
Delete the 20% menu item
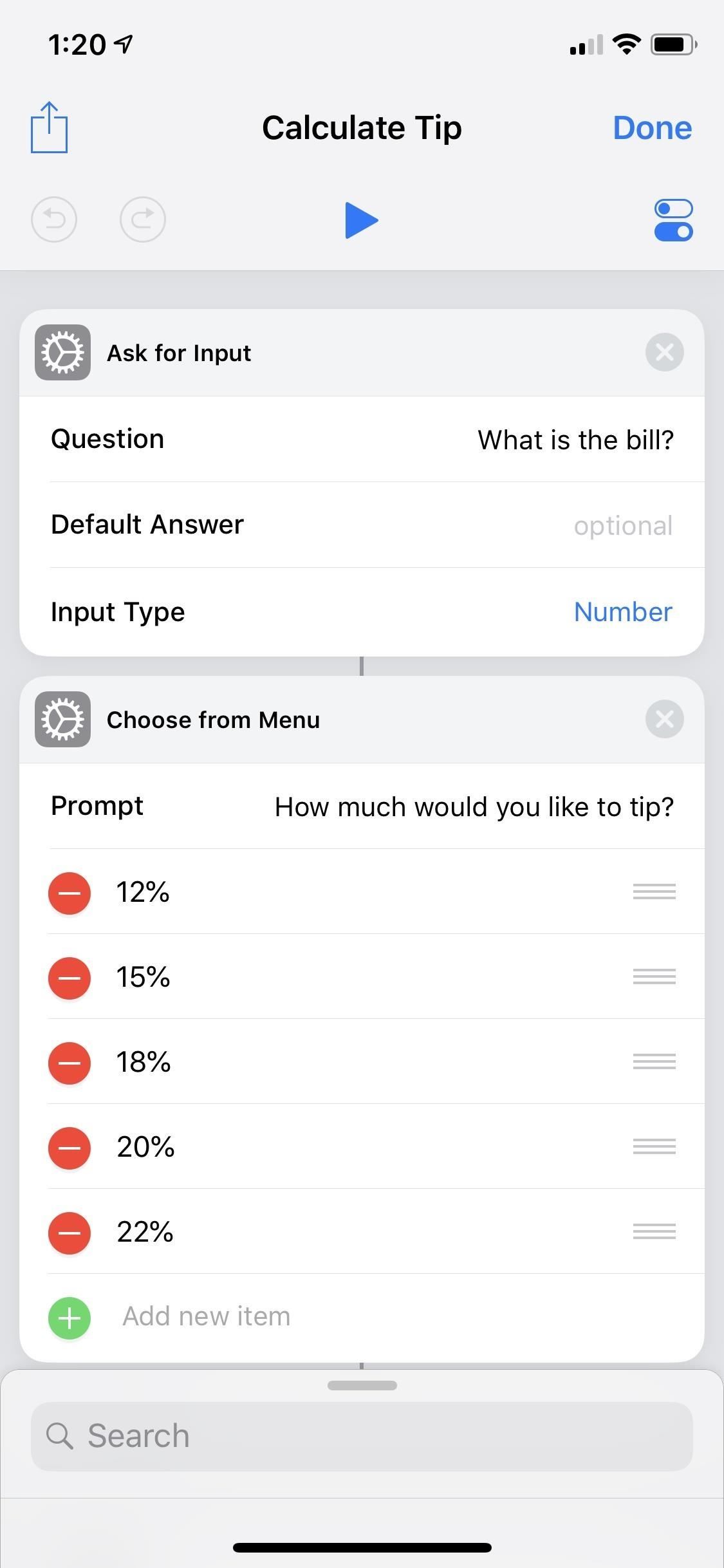70,1148
